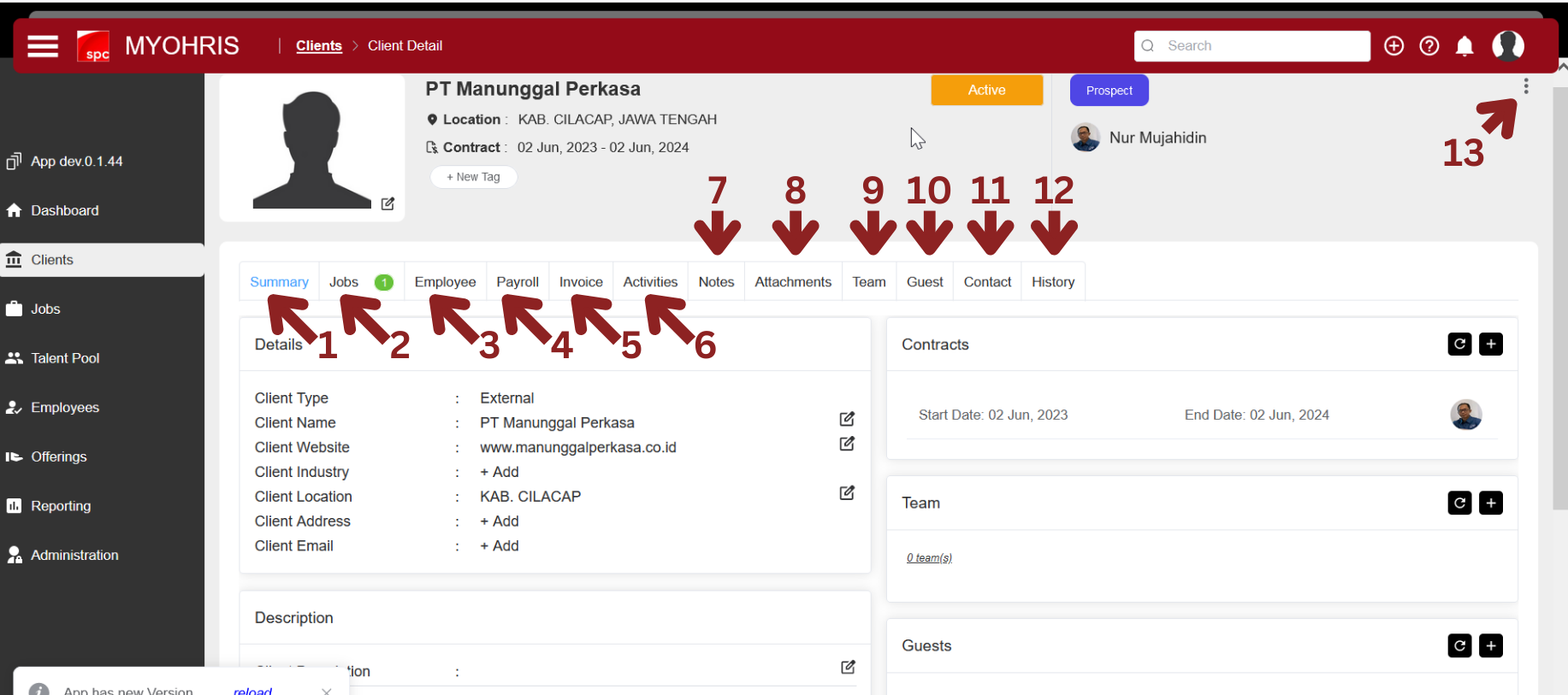Go to Talent Pool in sidebar
Viewport: 1568px width, 695px height.
click(x=65, y=358)
